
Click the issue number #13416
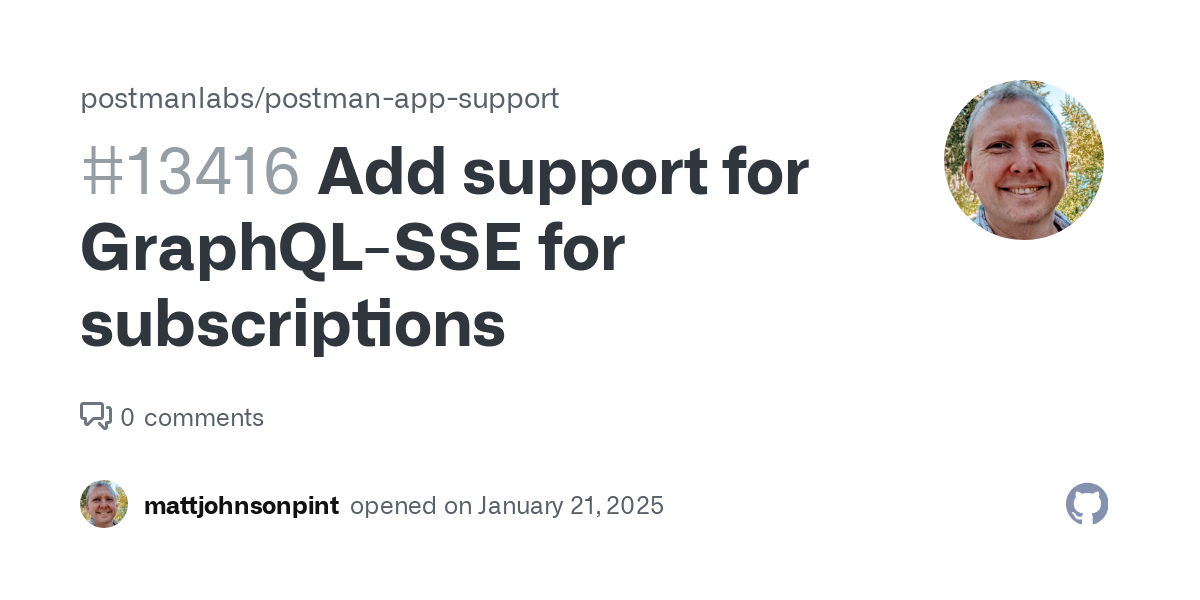tap(190, 172)
